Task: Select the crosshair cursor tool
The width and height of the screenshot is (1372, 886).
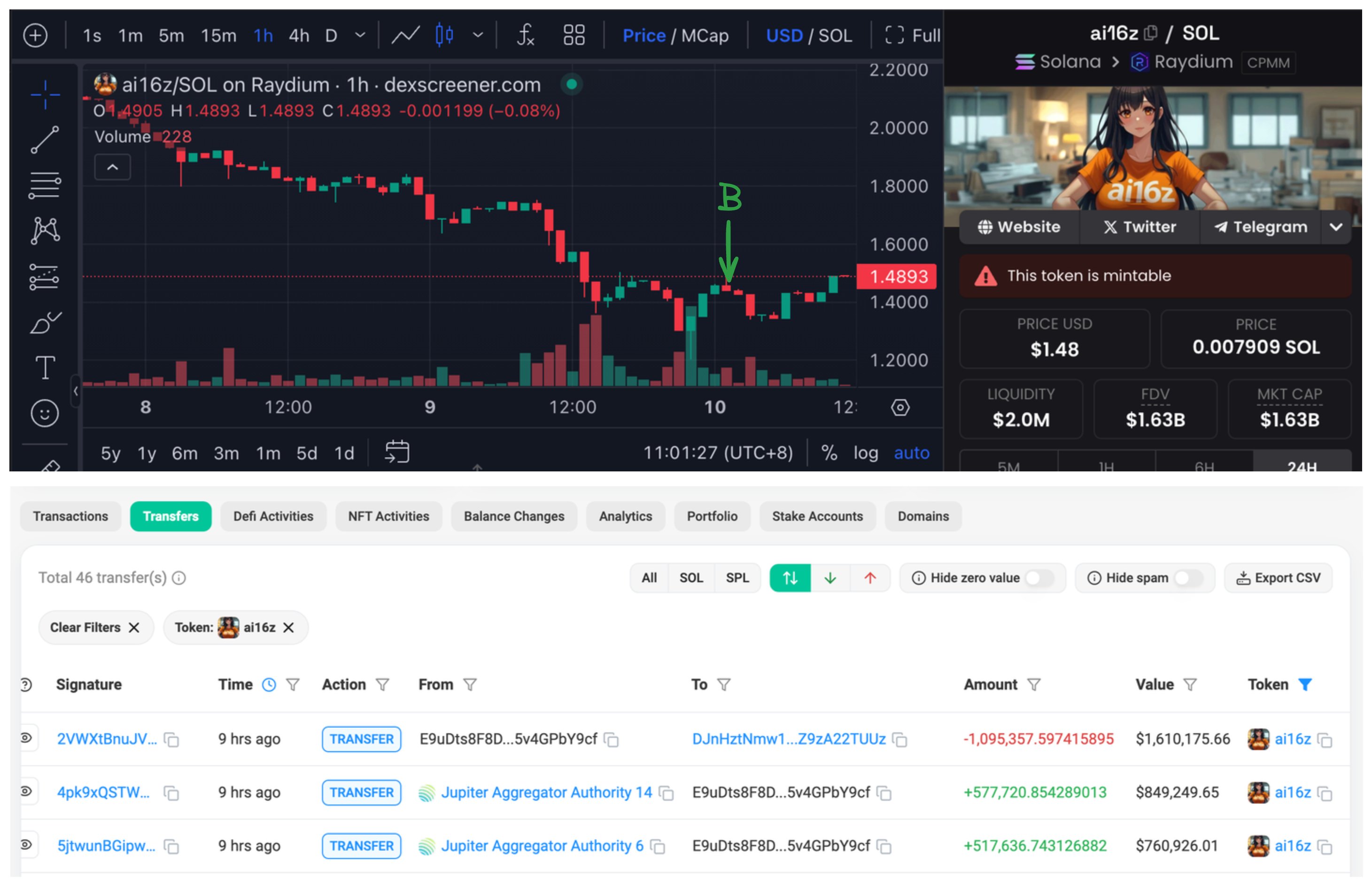Action: [46, 94]
